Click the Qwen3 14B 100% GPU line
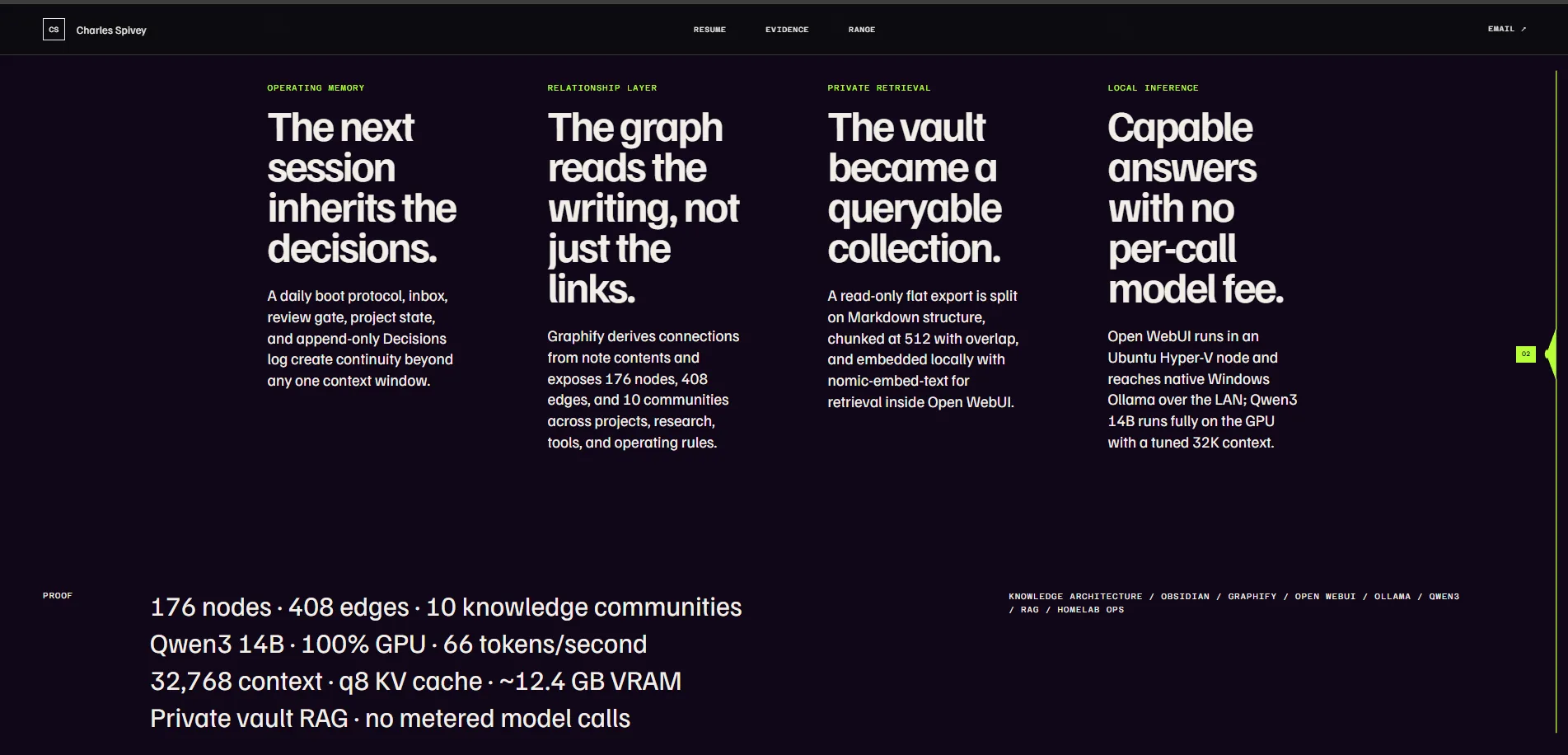The width and height of the screenshot is (1568, 755). [399, 645]
